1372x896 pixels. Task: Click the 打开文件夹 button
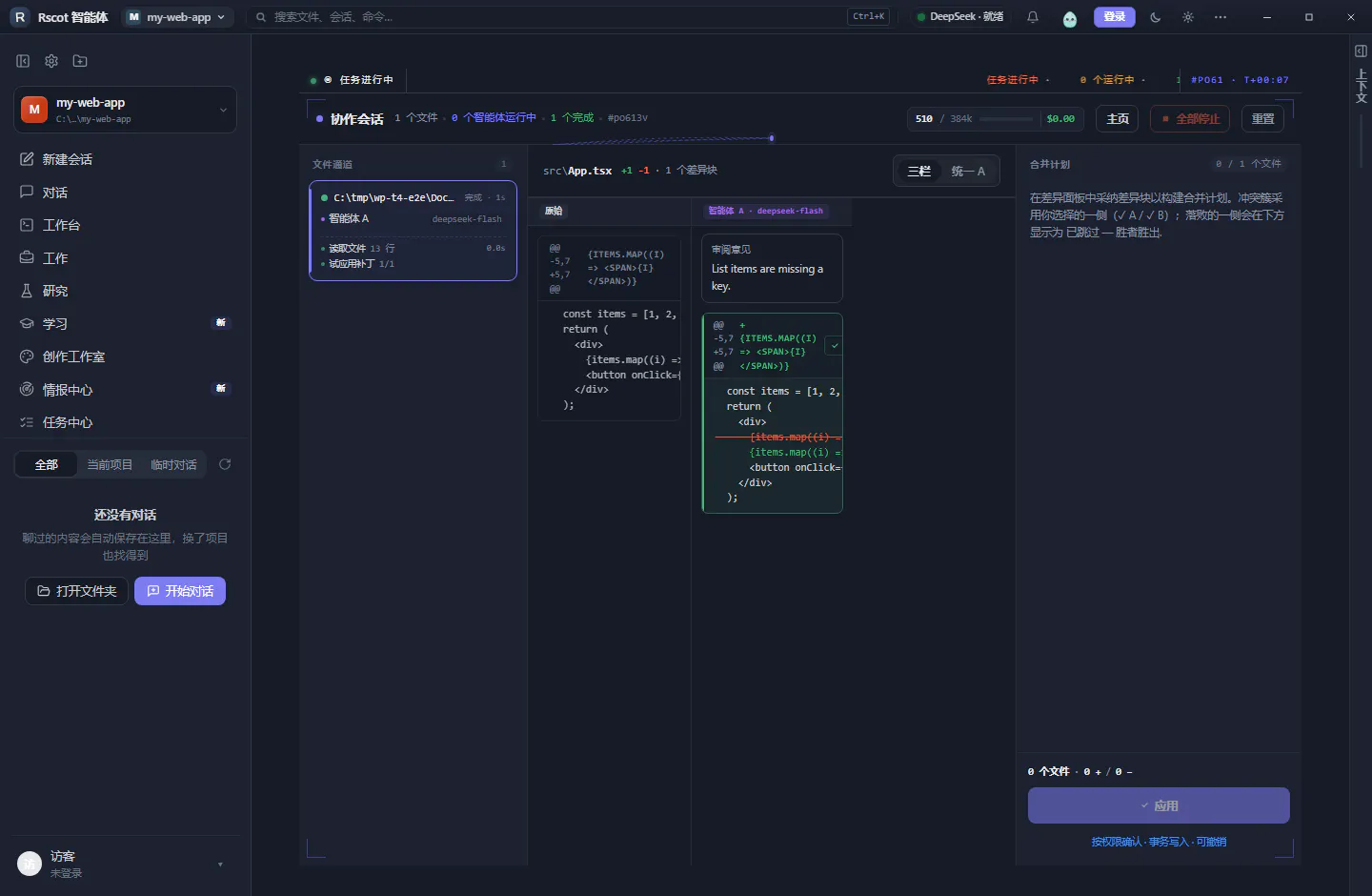[x=76, y=591]
